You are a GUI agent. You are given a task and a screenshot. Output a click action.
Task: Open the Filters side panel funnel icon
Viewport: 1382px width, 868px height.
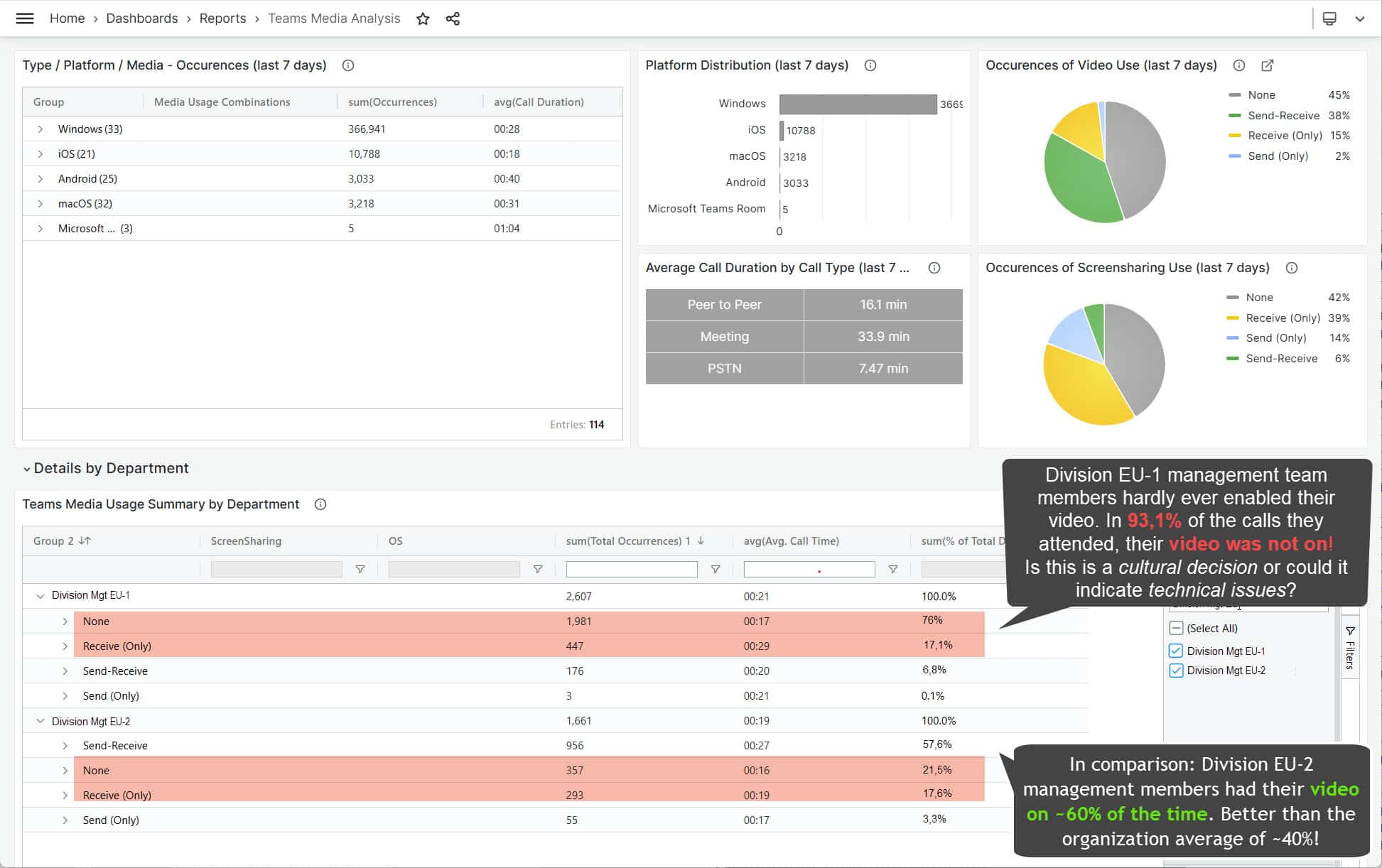1350,631
